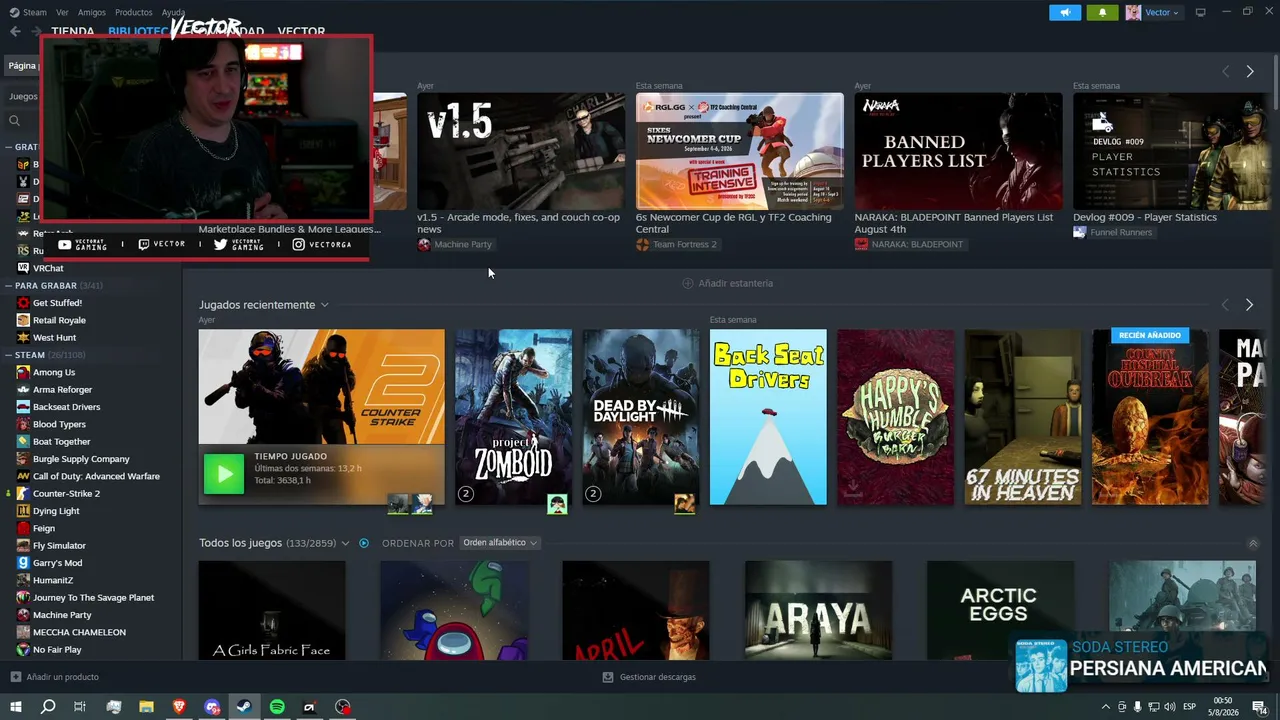Screen dimensions: 1280x720
Task: Open Windows taskbar search
Action: pos(48,707)
